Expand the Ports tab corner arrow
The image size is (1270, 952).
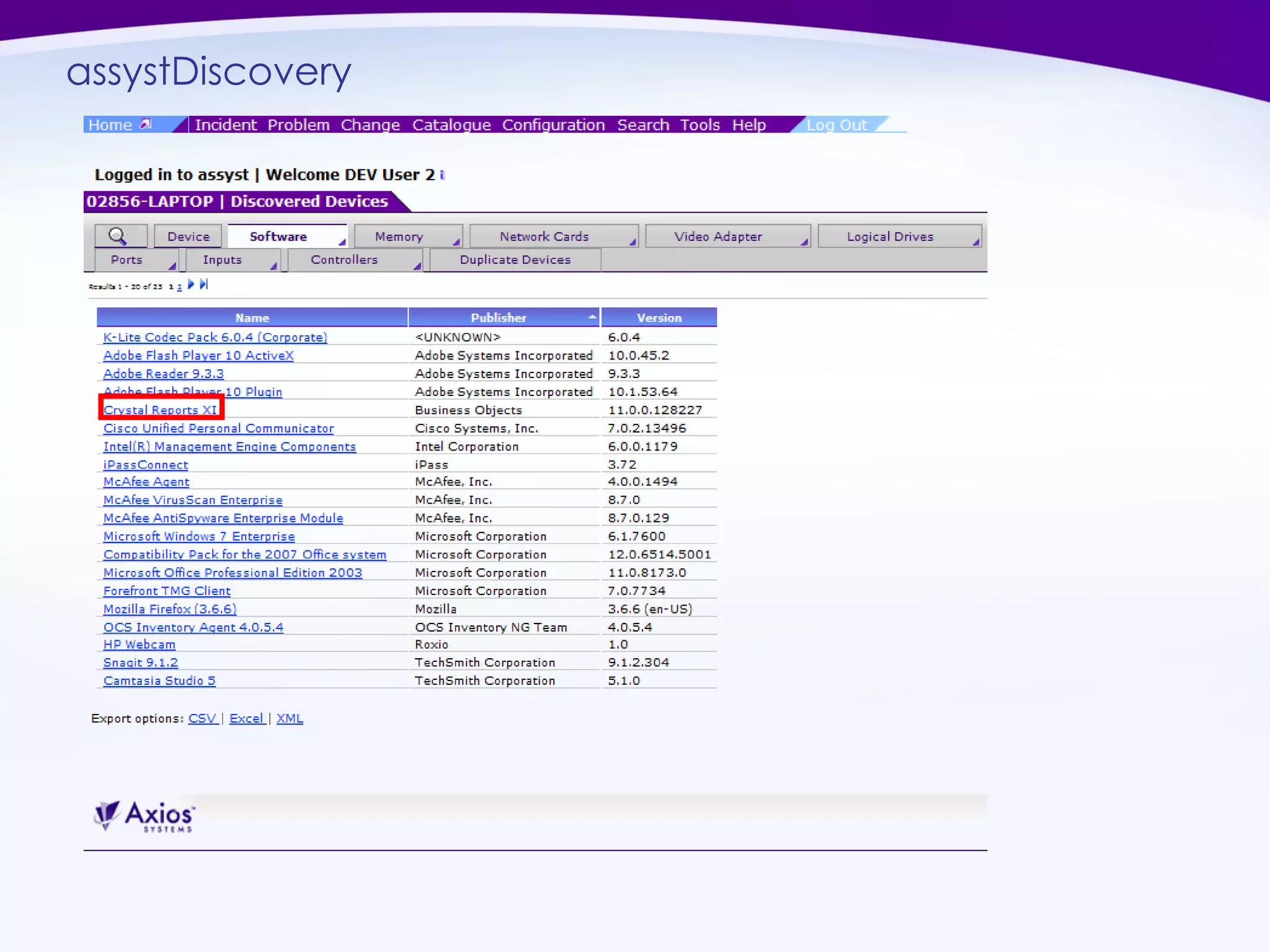point(172,267)
